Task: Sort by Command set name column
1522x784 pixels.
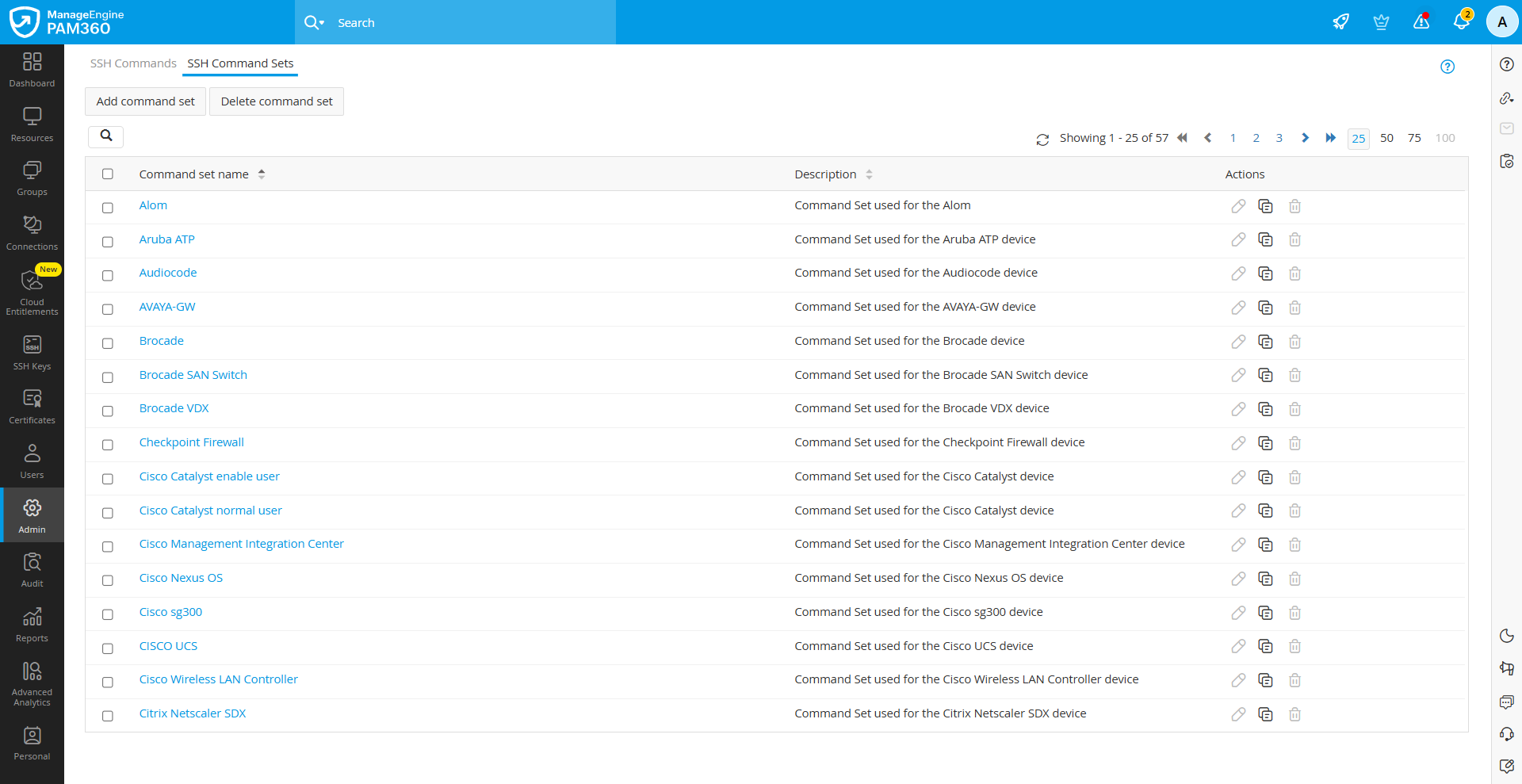Action: (x=262, y=174)
